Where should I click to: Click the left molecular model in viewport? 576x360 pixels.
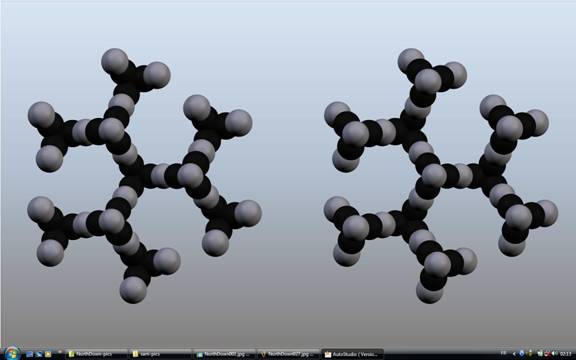144,176
